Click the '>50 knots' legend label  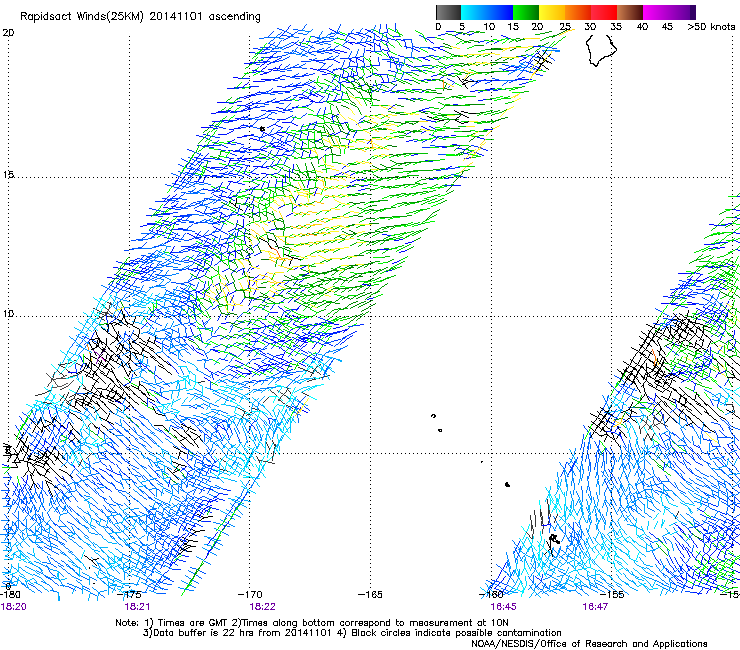point(711,27)
